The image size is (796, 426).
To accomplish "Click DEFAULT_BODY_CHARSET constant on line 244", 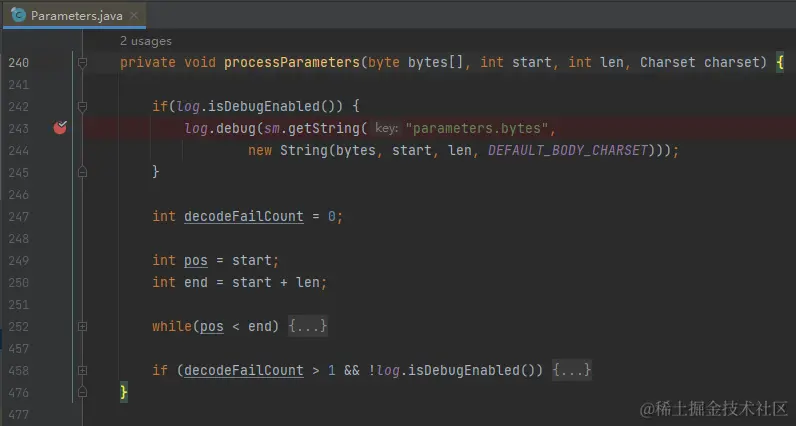I will click(568, 150).
